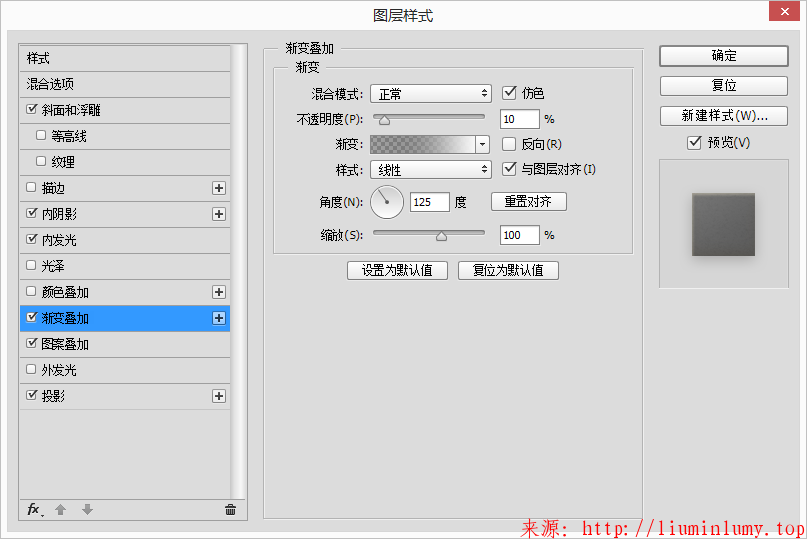Click the effects list scrollbar
This screenshot has width=807, height=539.
point(238,272)
